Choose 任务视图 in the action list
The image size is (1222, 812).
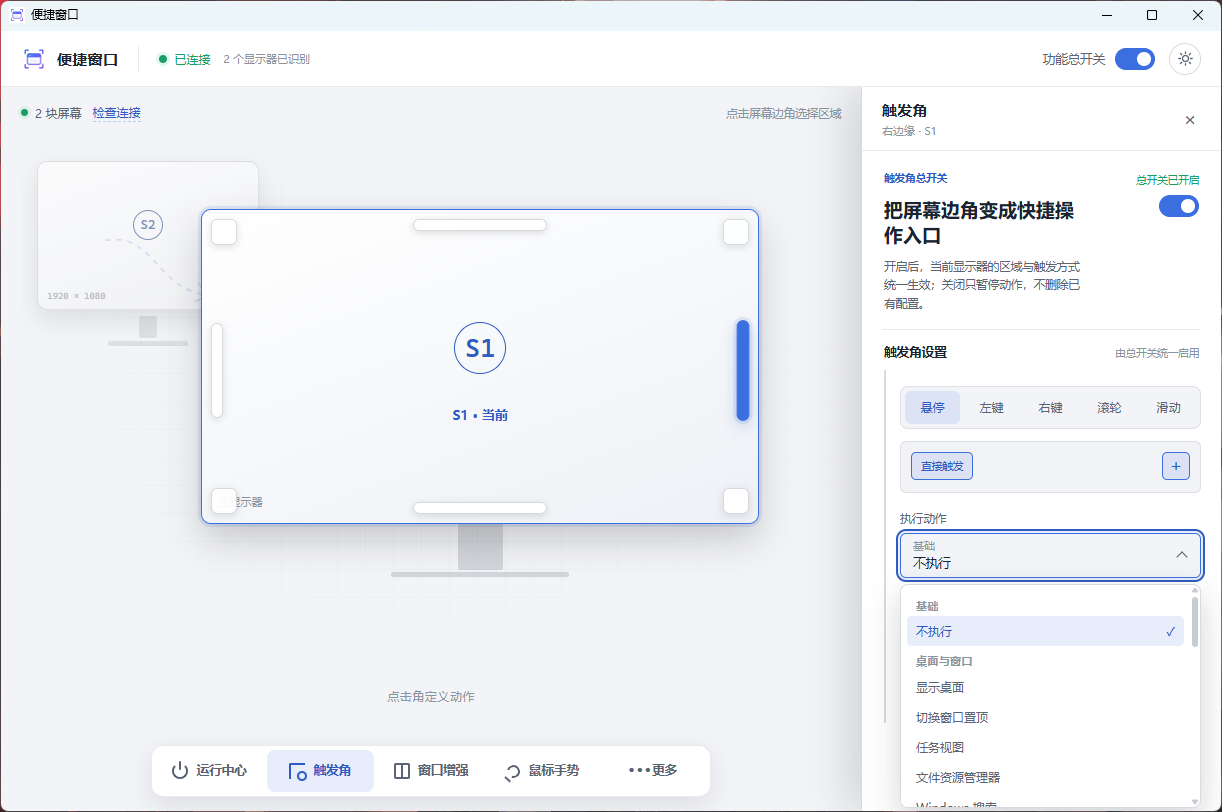tap(1045, 747)
